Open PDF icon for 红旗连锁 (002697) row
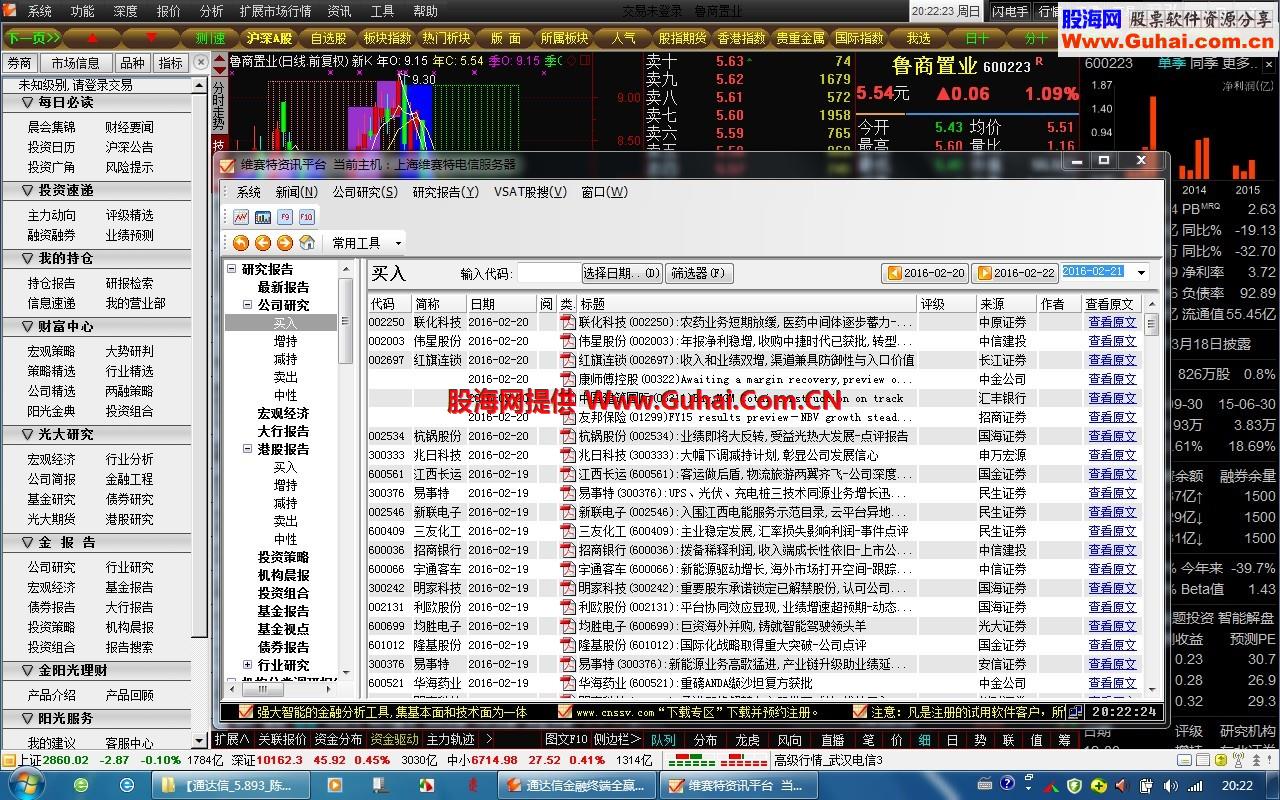Viewport: 1280px width, 800px height. [x=567, y=360]
